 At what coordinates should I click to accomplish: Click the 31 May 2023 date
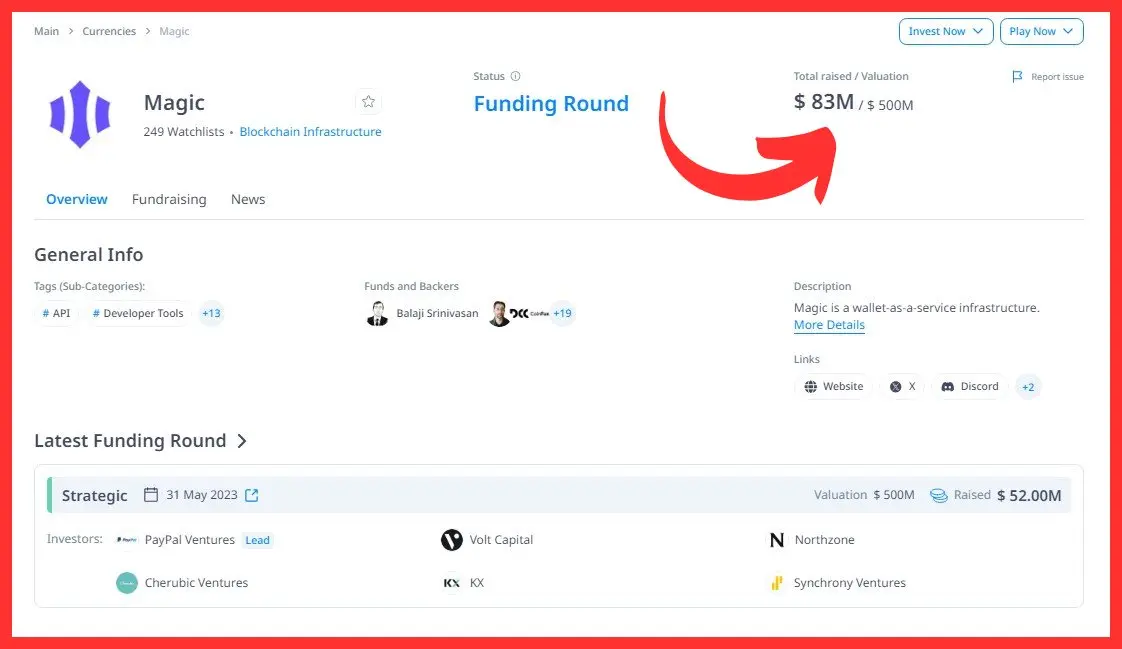202,495
